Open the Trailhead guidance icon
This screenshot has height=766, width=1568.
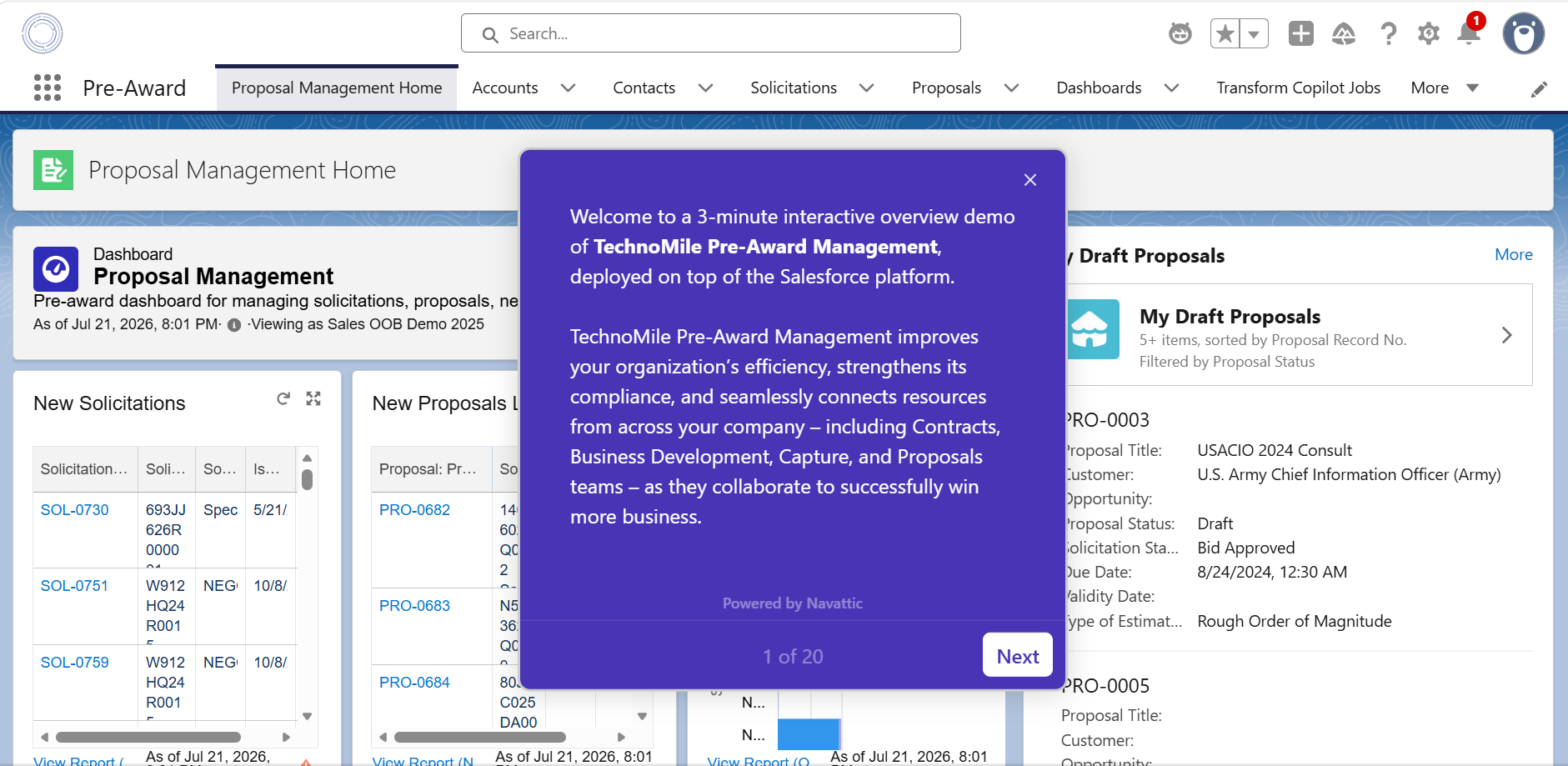1344,33
